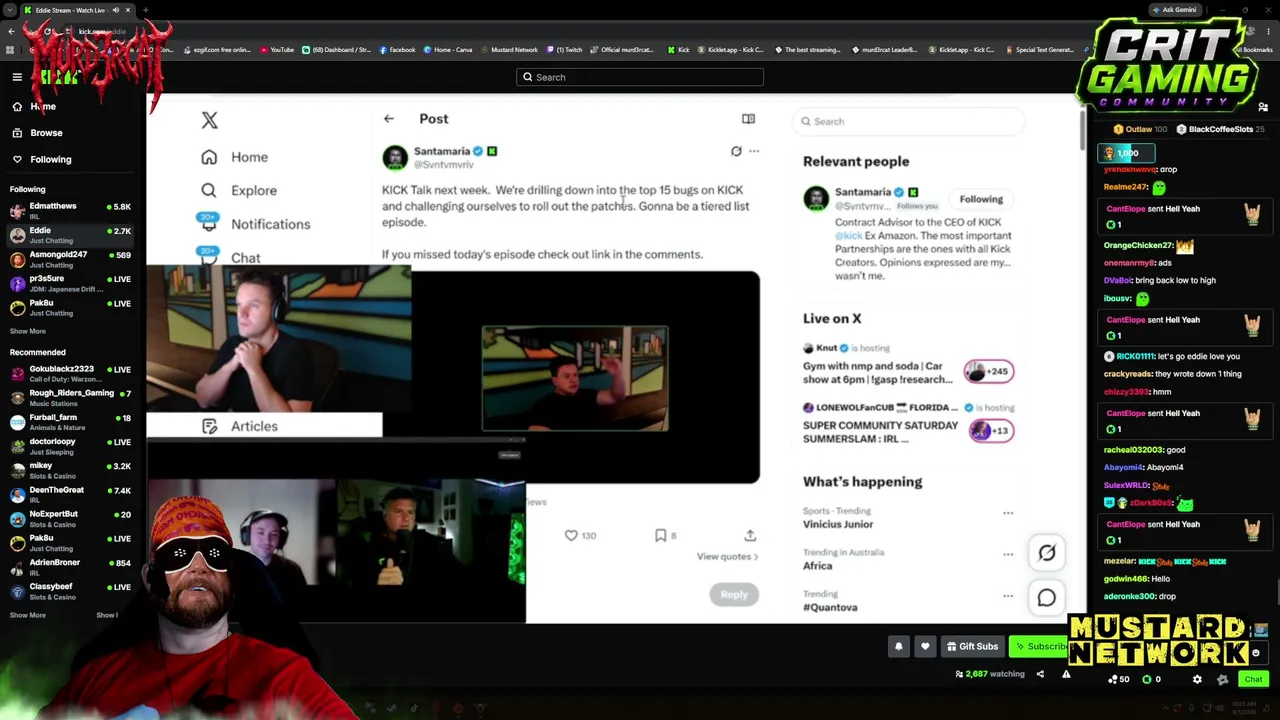
Task: Open more options for #Quantova trend
Action: (1008, 596)
